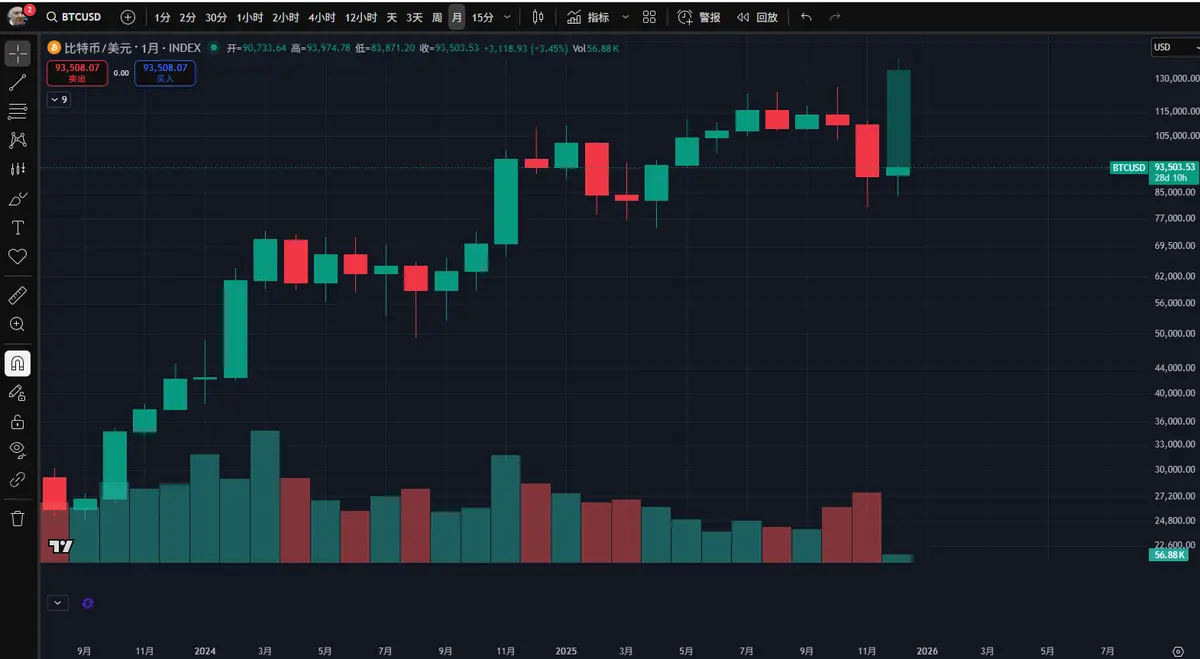Switch to 4小时 timeframe
The height and width of the screenshot is (659, 1200).
[x=322, y=17]
